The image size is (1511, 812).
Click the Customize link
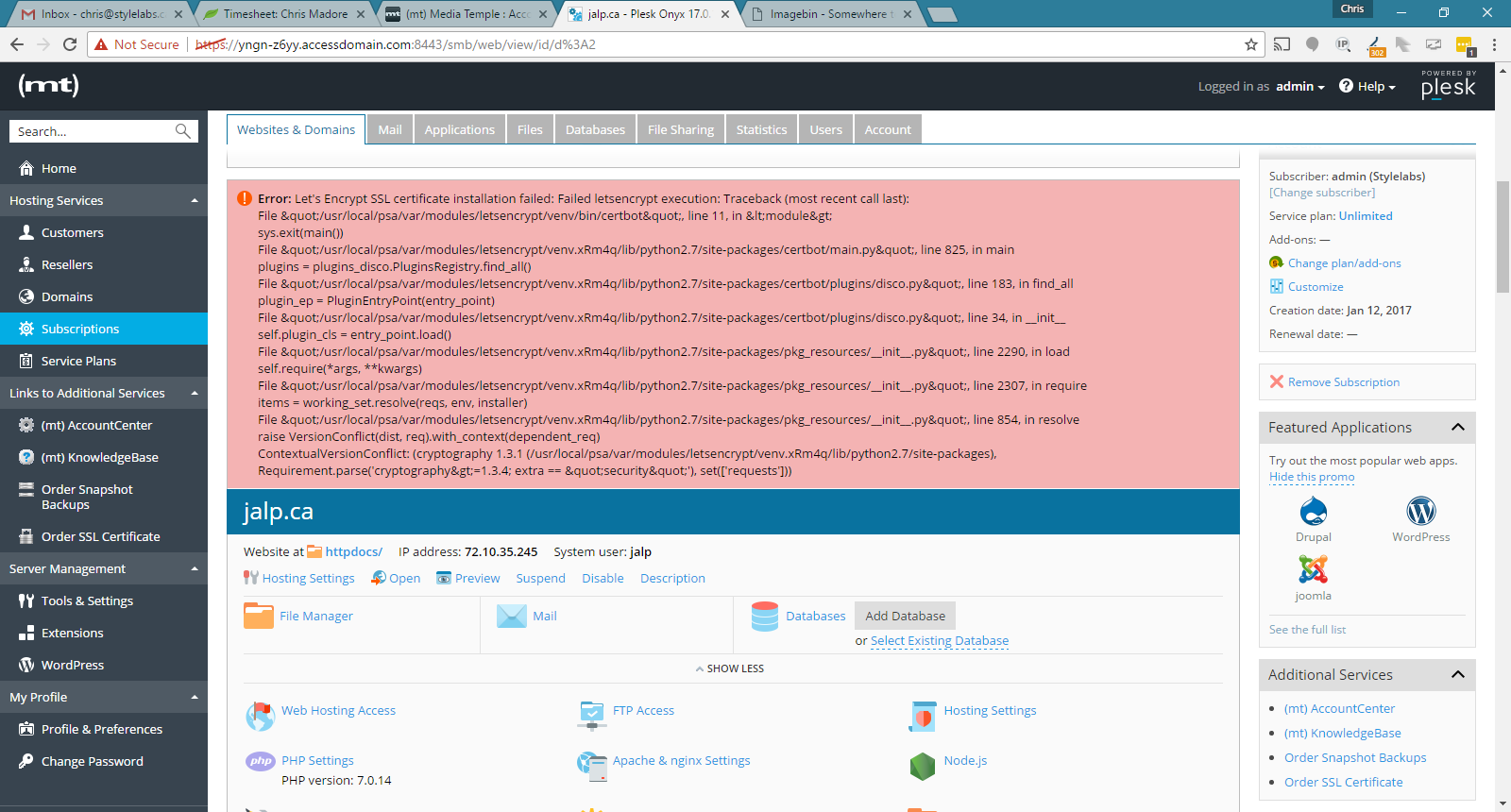1316,286
